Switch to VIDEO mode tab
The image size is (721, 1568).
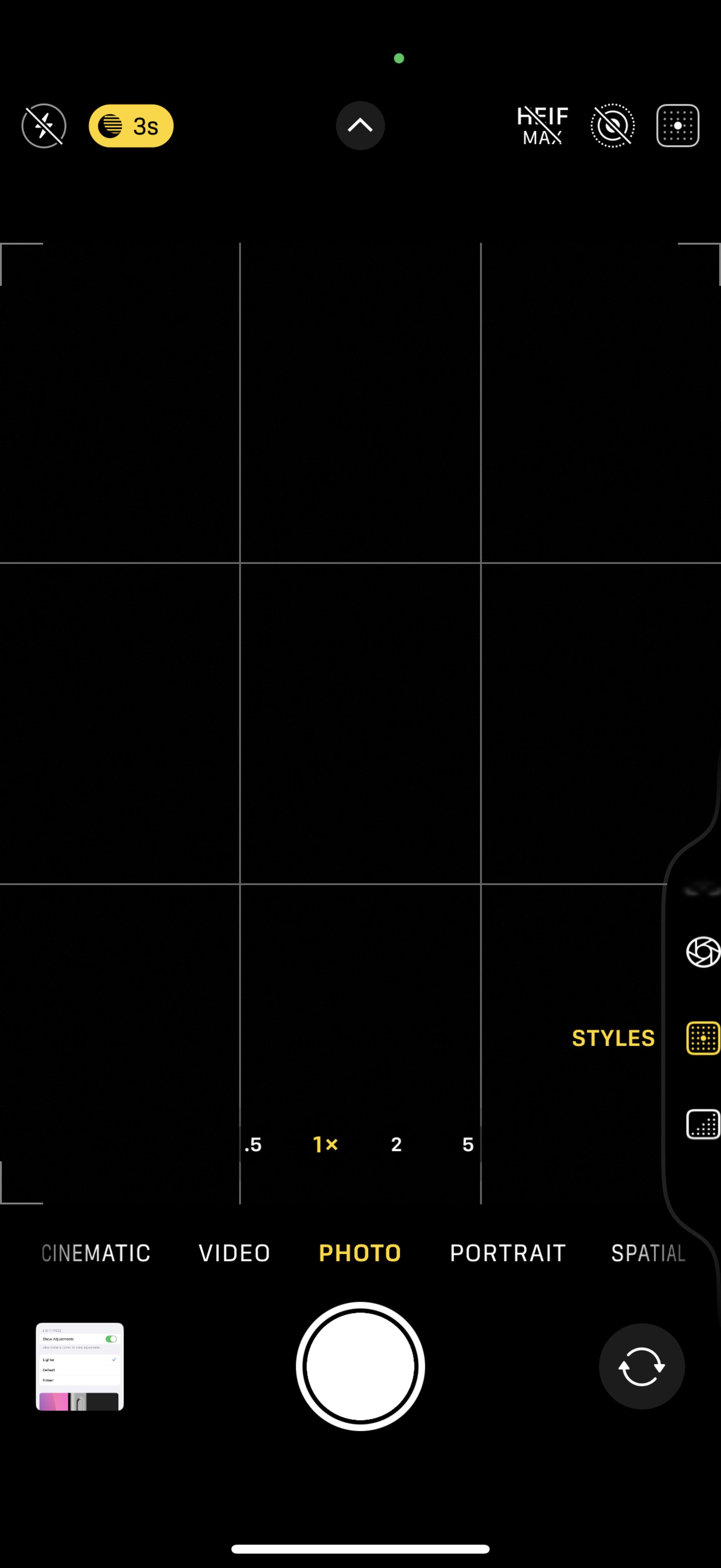(234, 1253)
